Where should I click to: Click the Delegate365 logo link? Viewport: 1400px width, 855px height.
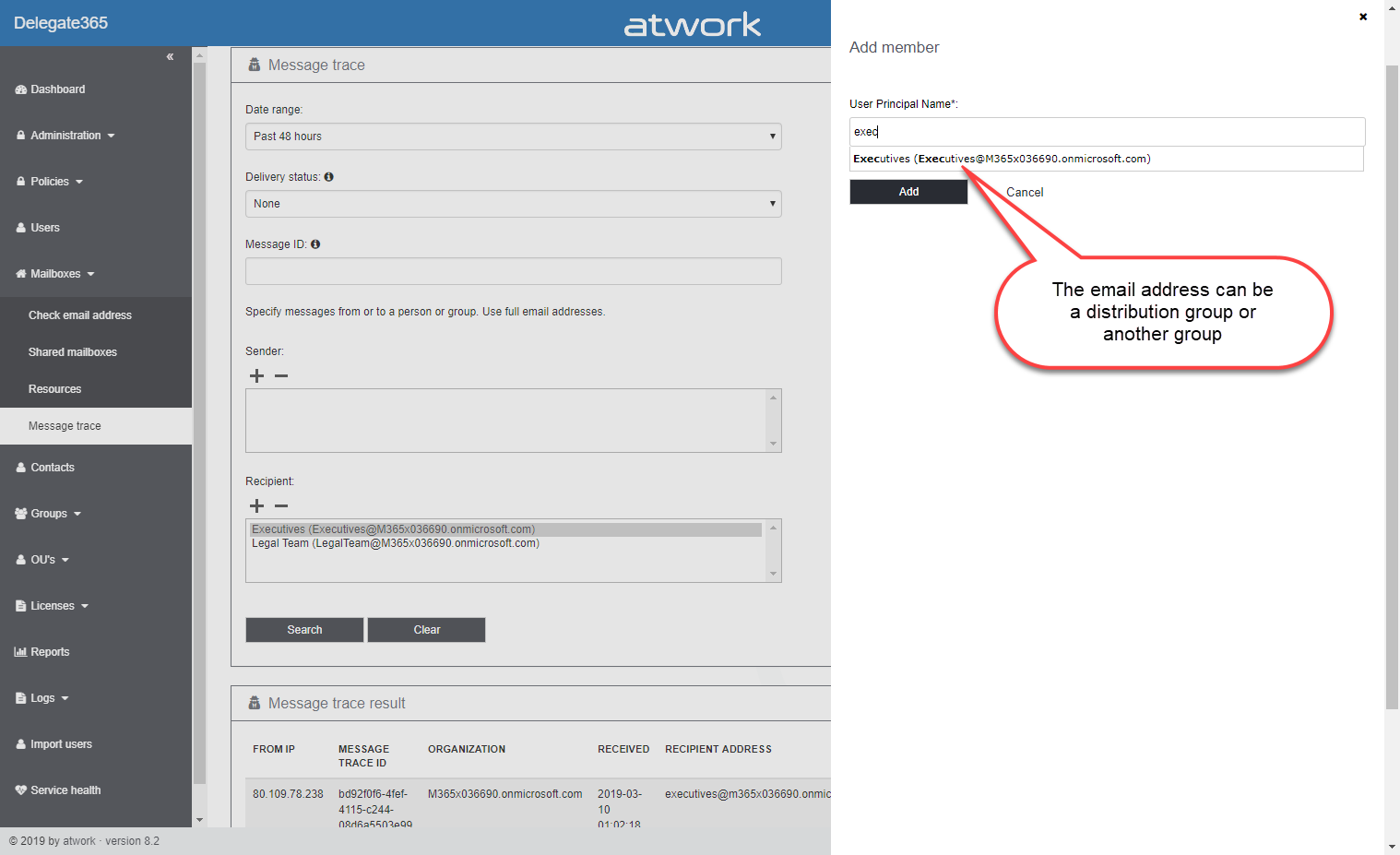[x=61, y=23]
